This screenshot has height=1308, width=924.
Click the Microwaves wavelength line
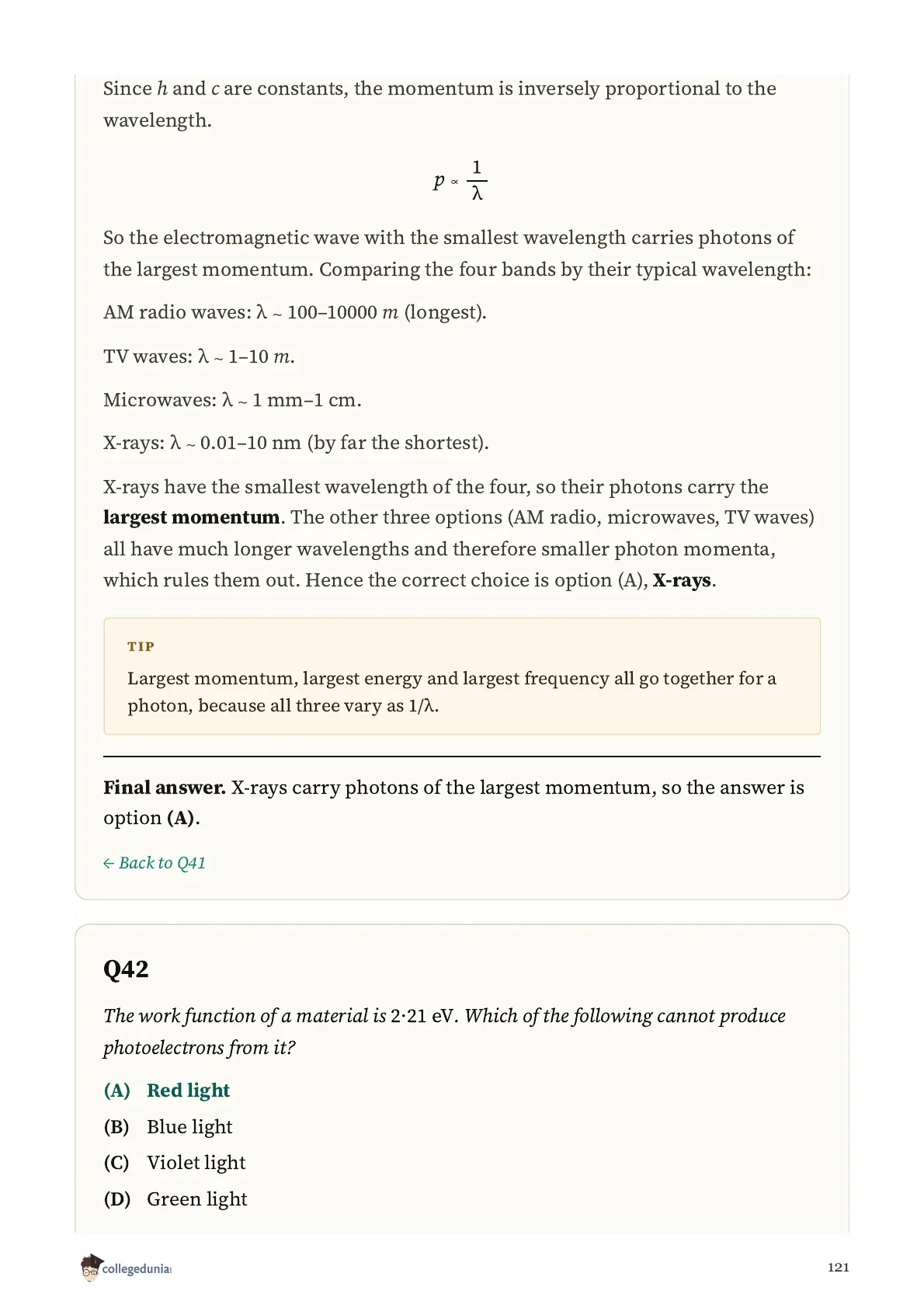(x=232, y=400)
